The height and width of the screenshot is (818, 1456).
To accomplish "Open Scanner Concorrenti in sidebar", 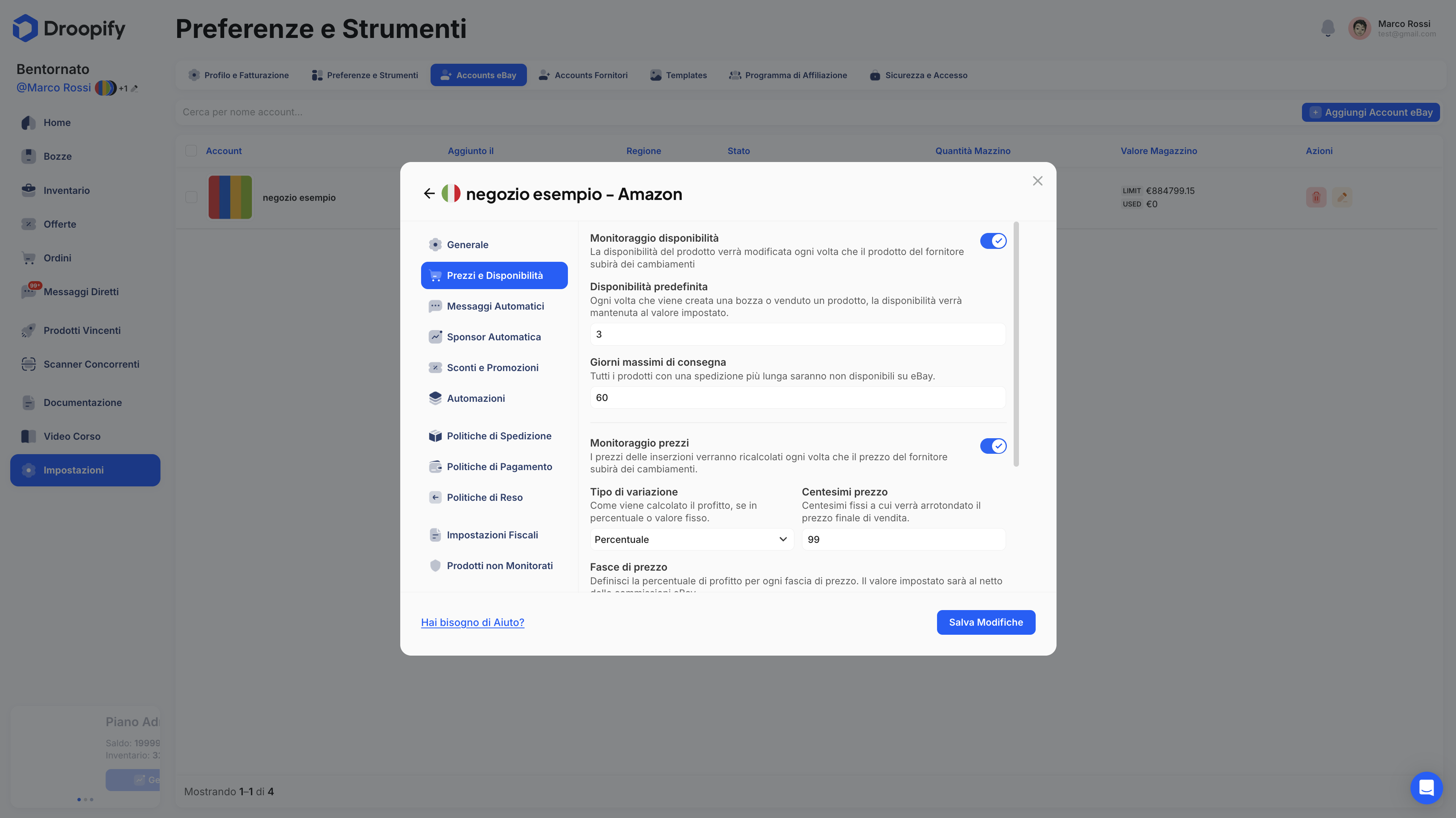I will coord(91,364).
